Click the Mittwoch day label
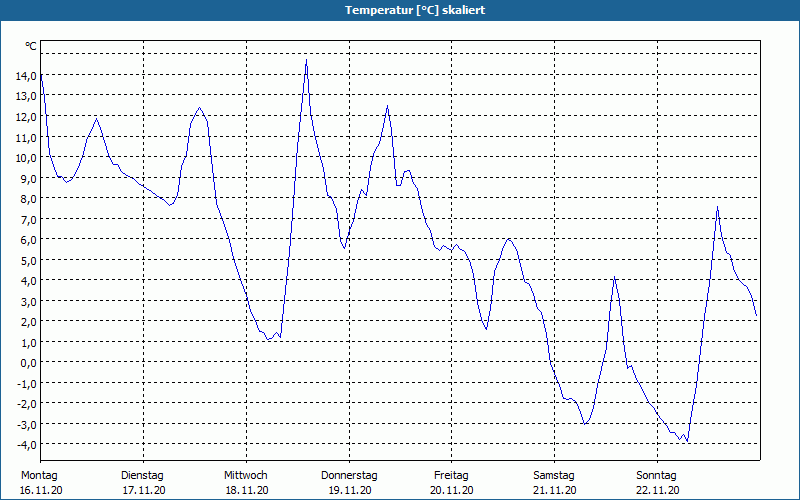The height and width of the screenshot is (500, 800). tap(246, 476)
